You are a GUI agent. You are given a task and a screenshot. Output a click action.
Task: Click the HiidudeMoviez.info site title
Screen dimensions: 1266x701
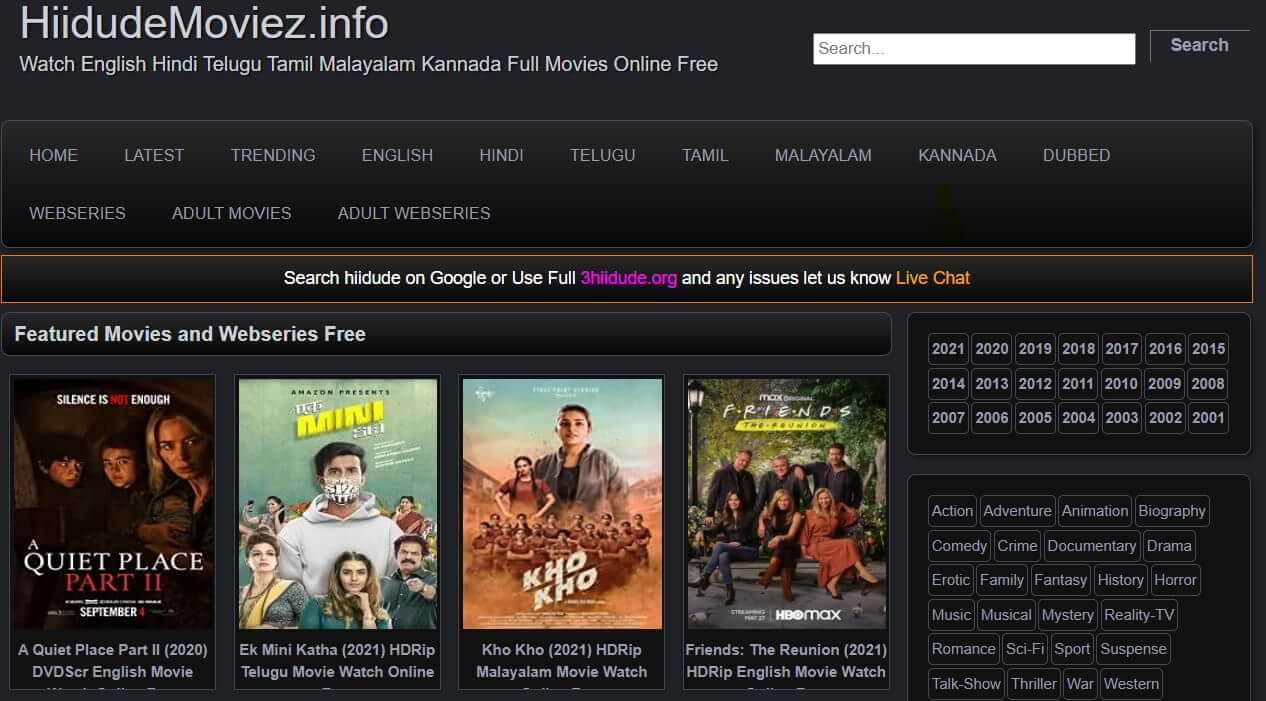point(205,23)
